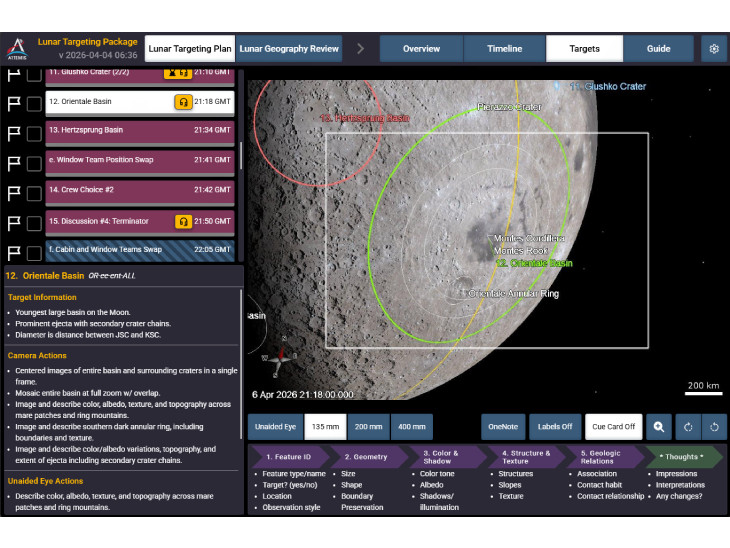This screenshot has width=730, height=548.
Task: Click the headphones icon on Discussion #4: Terminator
Action: [183, 221]
